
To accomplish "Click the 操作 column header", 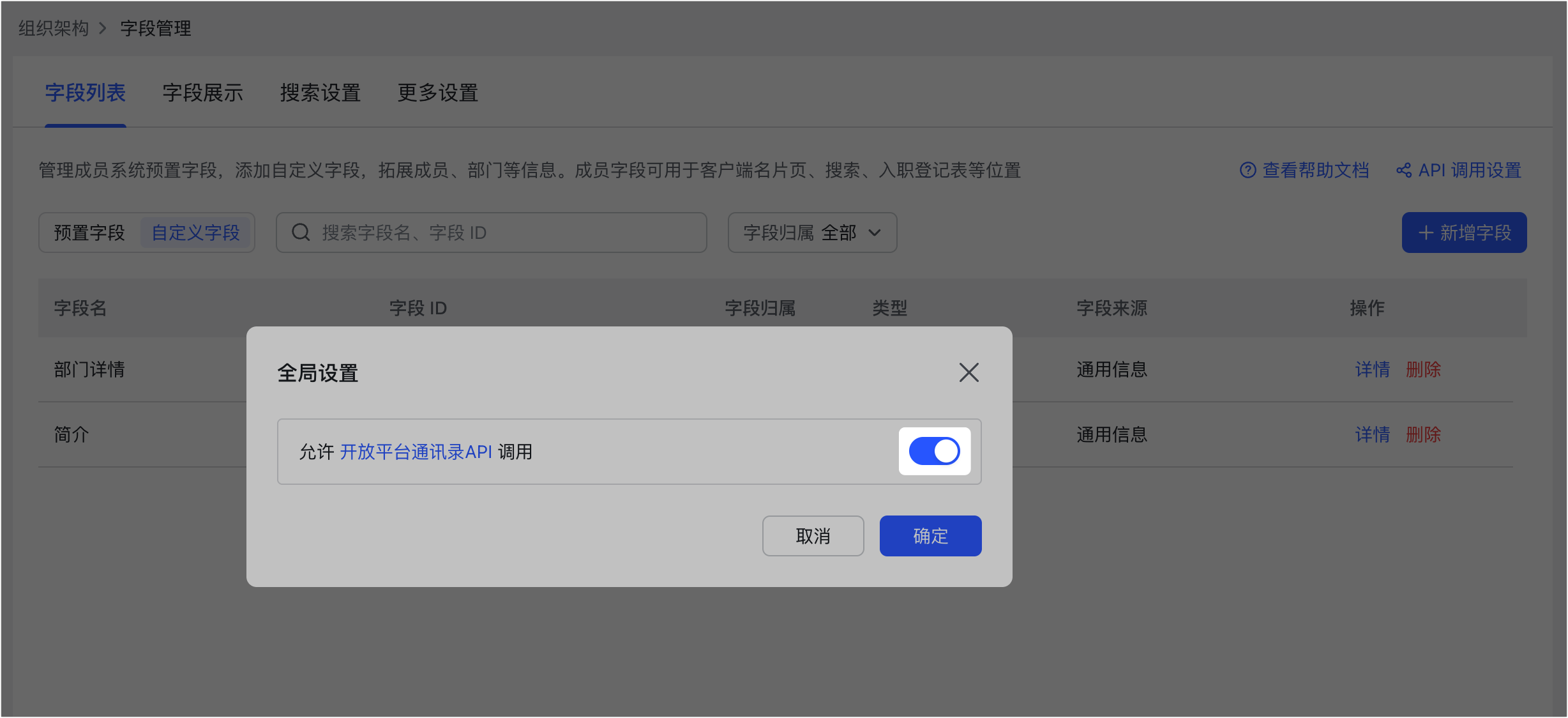I will point(1367,308).
